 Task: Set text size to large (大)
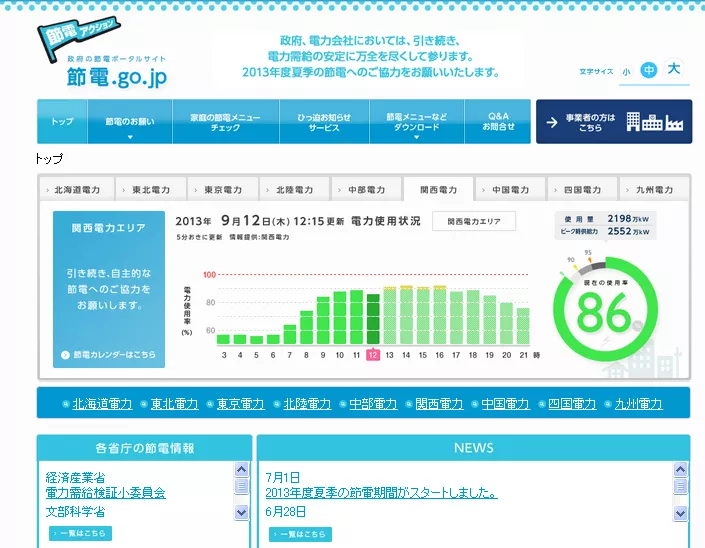674,69
